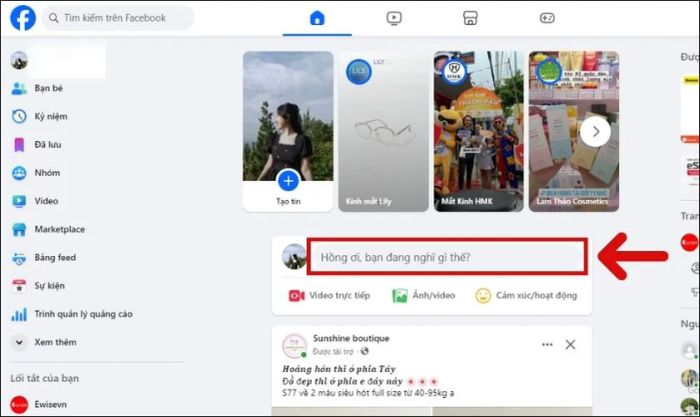Open Trình quản lý quảng cáo chart icon
Screen dimensions: 700x417
19,314
